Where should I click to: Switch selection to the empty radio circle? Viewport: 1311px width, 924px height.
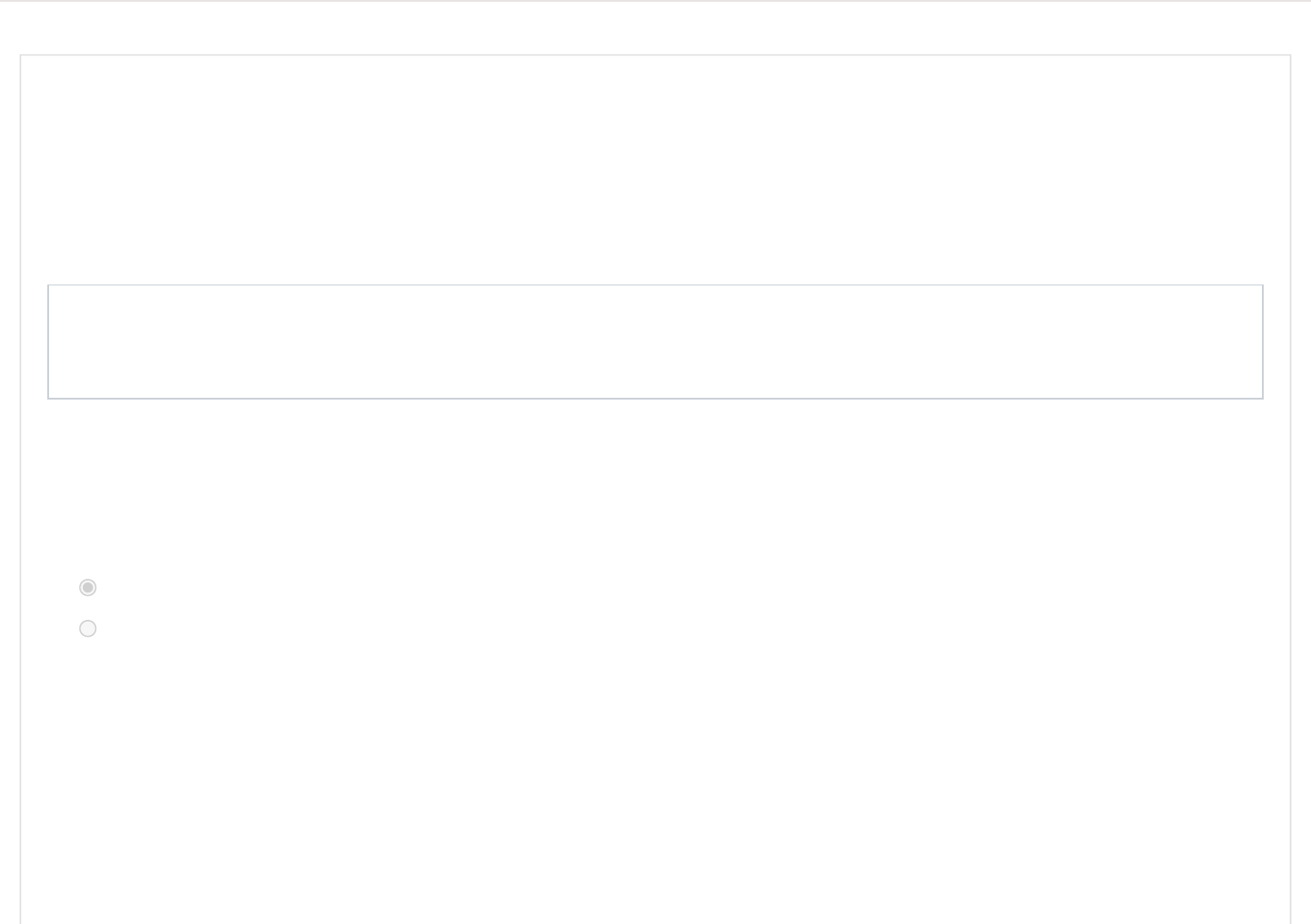[x=87, y=629]
